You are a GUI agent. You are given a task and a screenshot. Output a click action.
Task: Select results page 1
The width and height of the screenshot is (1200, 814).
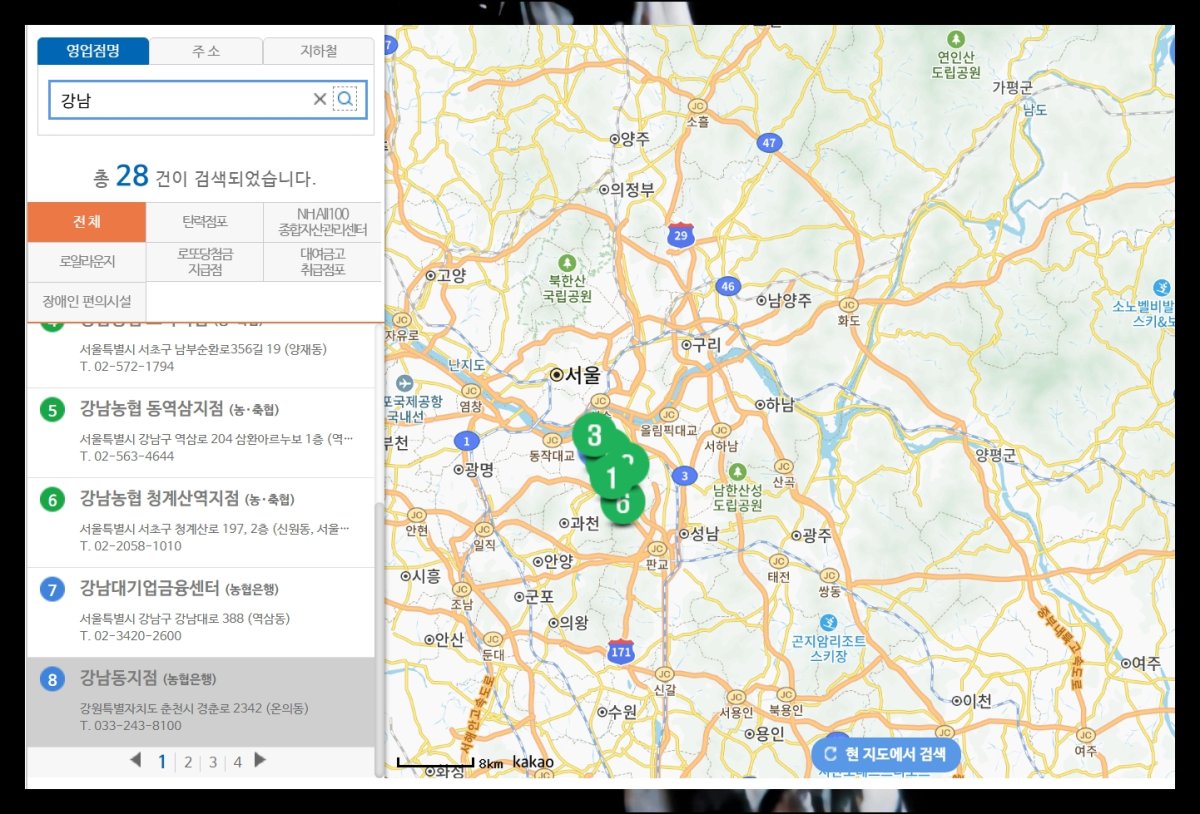(162, 762)
